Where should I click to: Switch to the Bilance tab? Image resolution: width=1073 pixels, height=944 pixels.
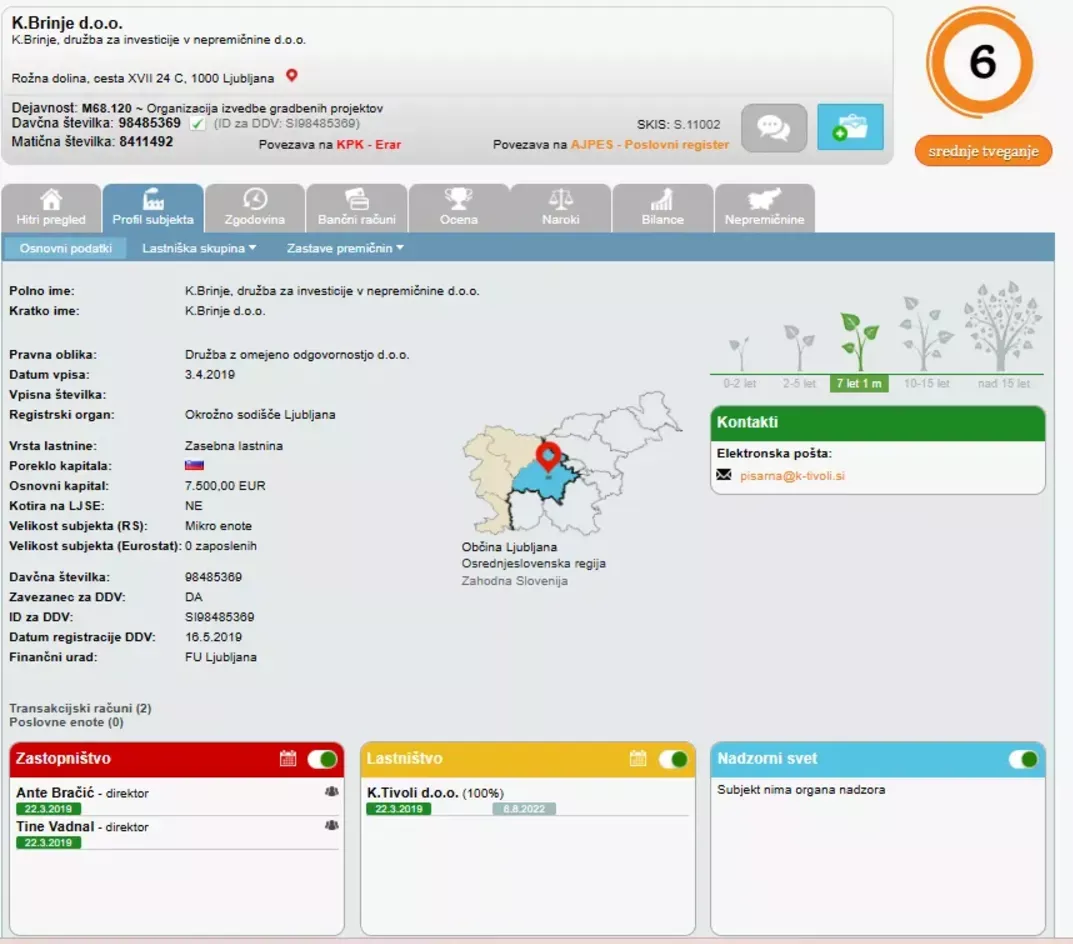(x=662, y=208)
